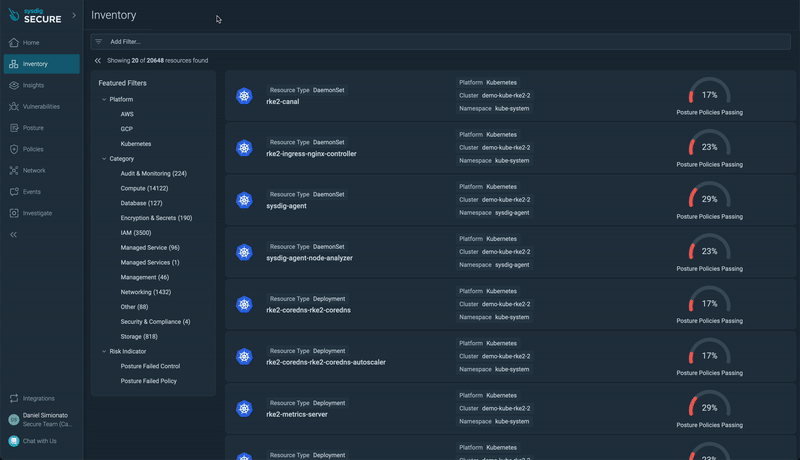Filter by Kubernetes platform
This screenshot has width=800, height=460.
136,144
